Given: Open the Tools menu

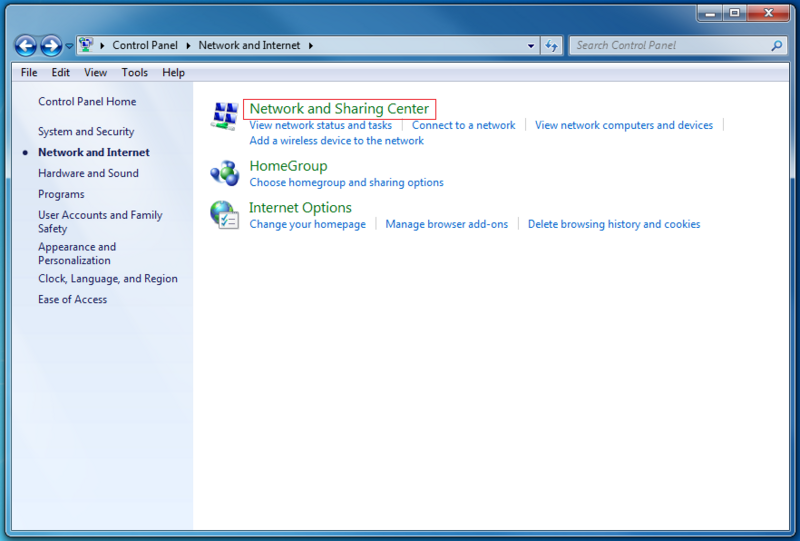Looking at the screenshot, I should (x=135, y=72).
